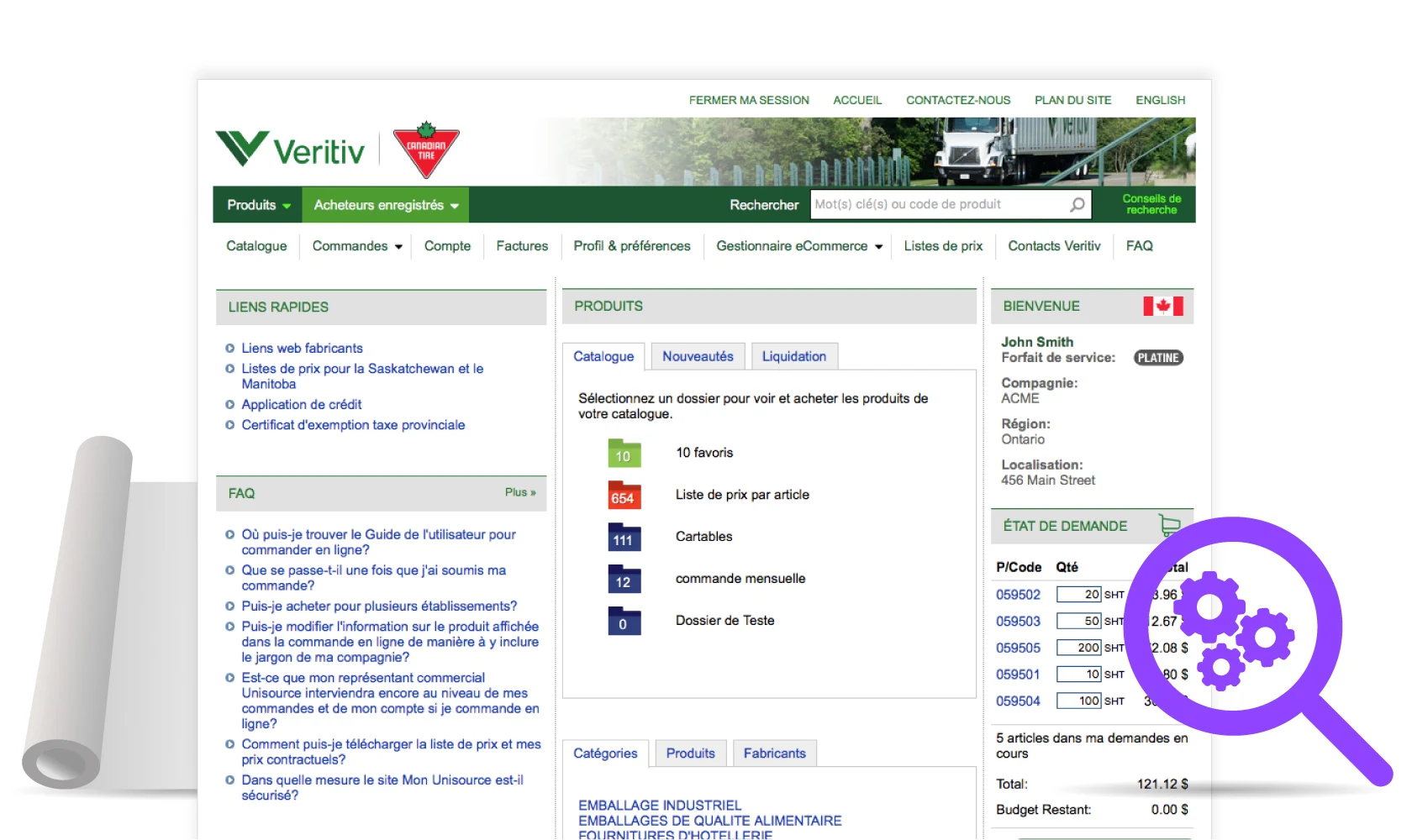This screenshot has width=1412, height=840.
Task: Switch to the Fabricants tab
Action: (774, 753)
